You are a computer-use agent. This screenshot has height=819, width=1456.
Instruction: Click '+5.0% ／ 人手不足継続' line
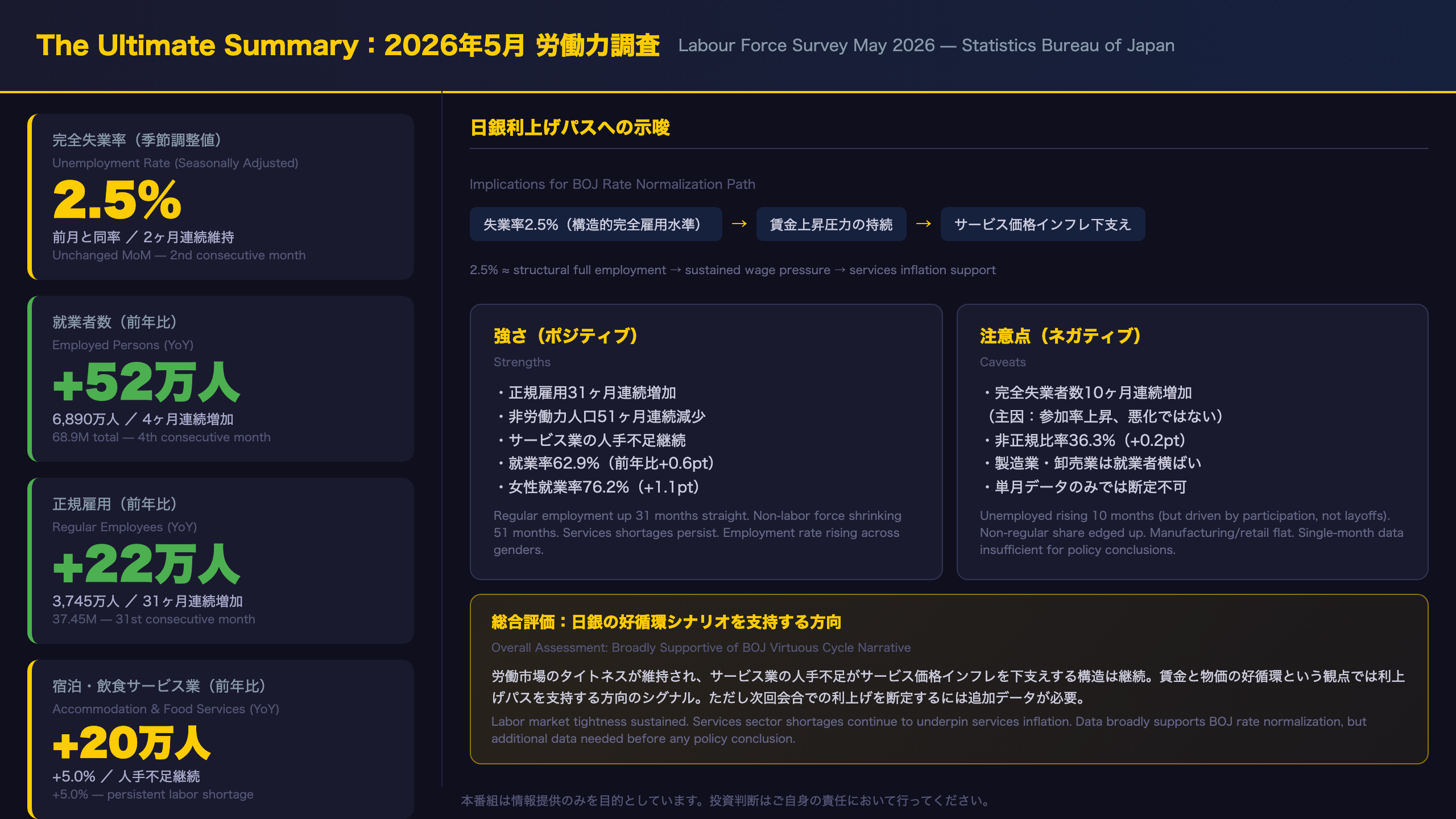[x=126, y=776]
